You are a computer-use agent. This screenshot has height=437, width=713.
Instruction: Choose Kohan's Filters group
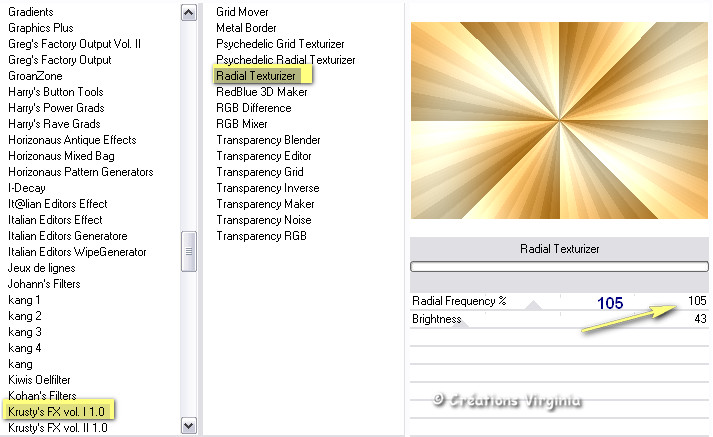coord(42,396)
